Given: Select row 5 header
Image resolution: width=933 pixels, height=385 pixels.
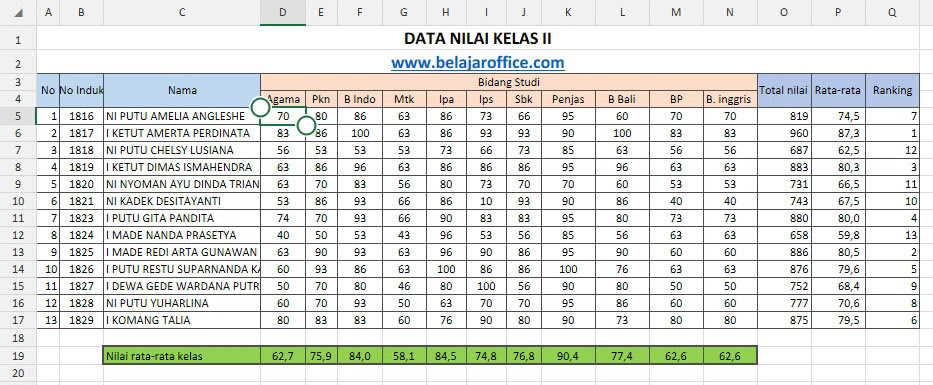Looking at the screenshot, I should tap(18, 115).
